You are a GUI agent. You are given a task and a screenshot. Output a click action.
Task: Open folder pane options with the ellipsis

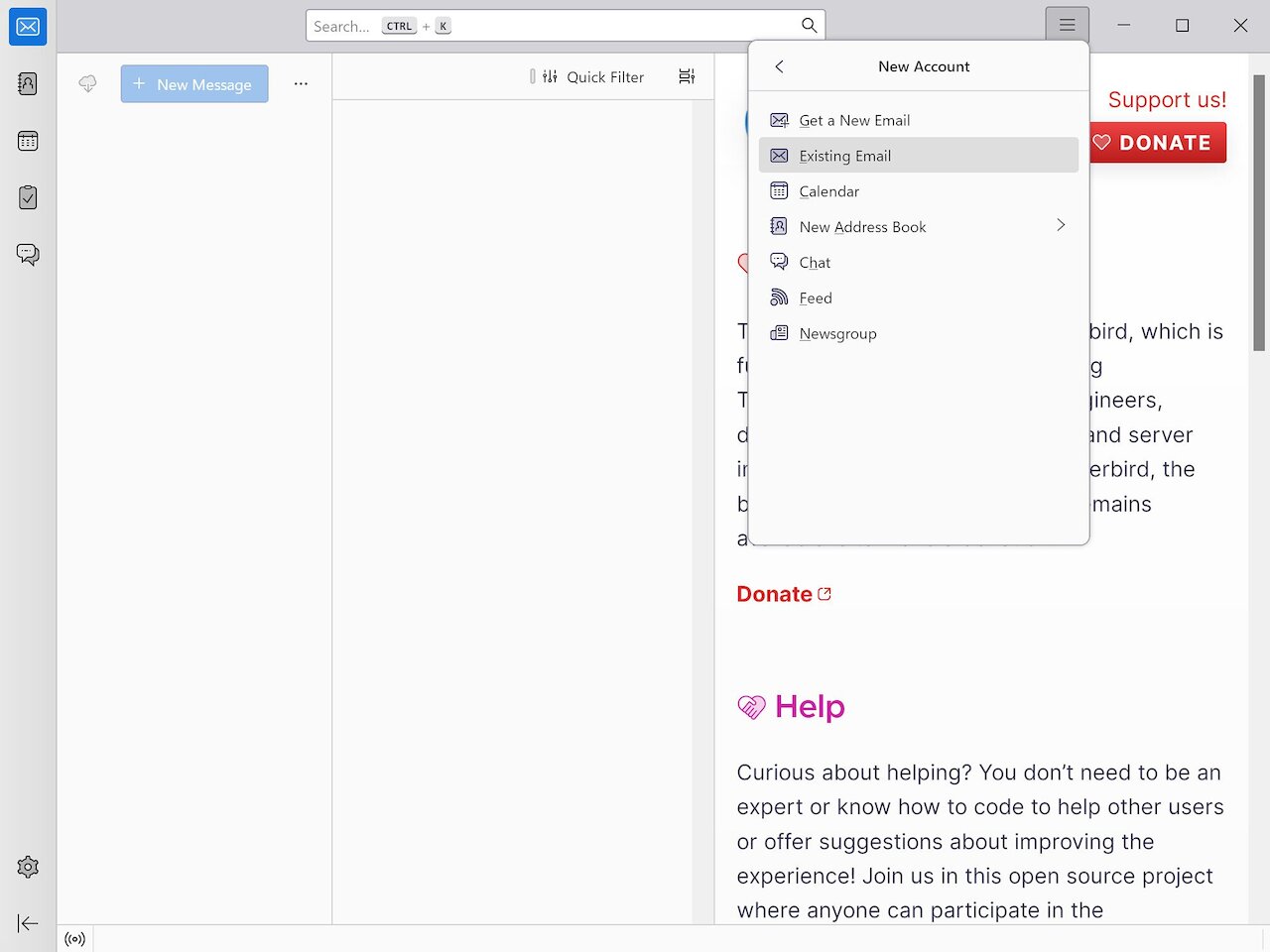click(301, 84)
